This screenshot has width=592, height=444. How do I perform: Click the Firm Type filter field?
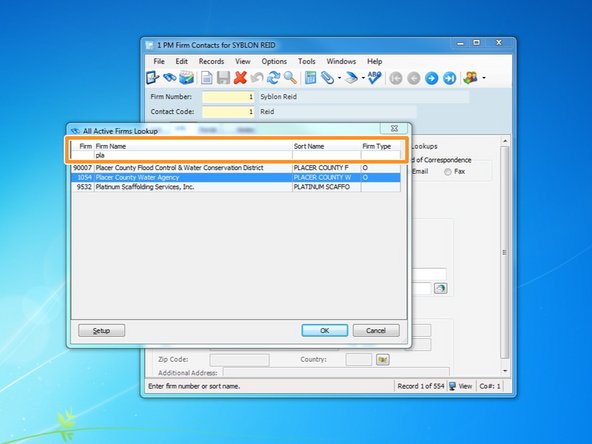click(x=381, y=155)
